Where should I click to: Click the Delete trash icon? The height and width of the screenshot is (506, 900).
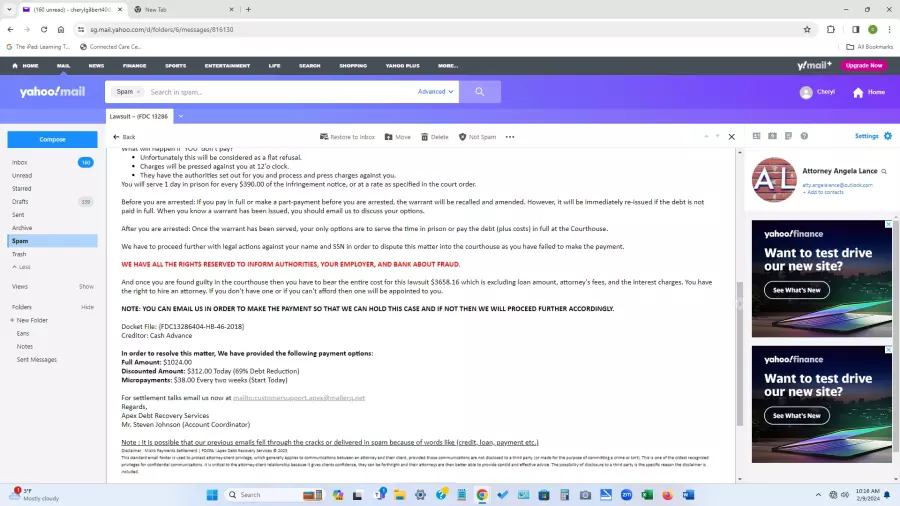pos(425,137)
